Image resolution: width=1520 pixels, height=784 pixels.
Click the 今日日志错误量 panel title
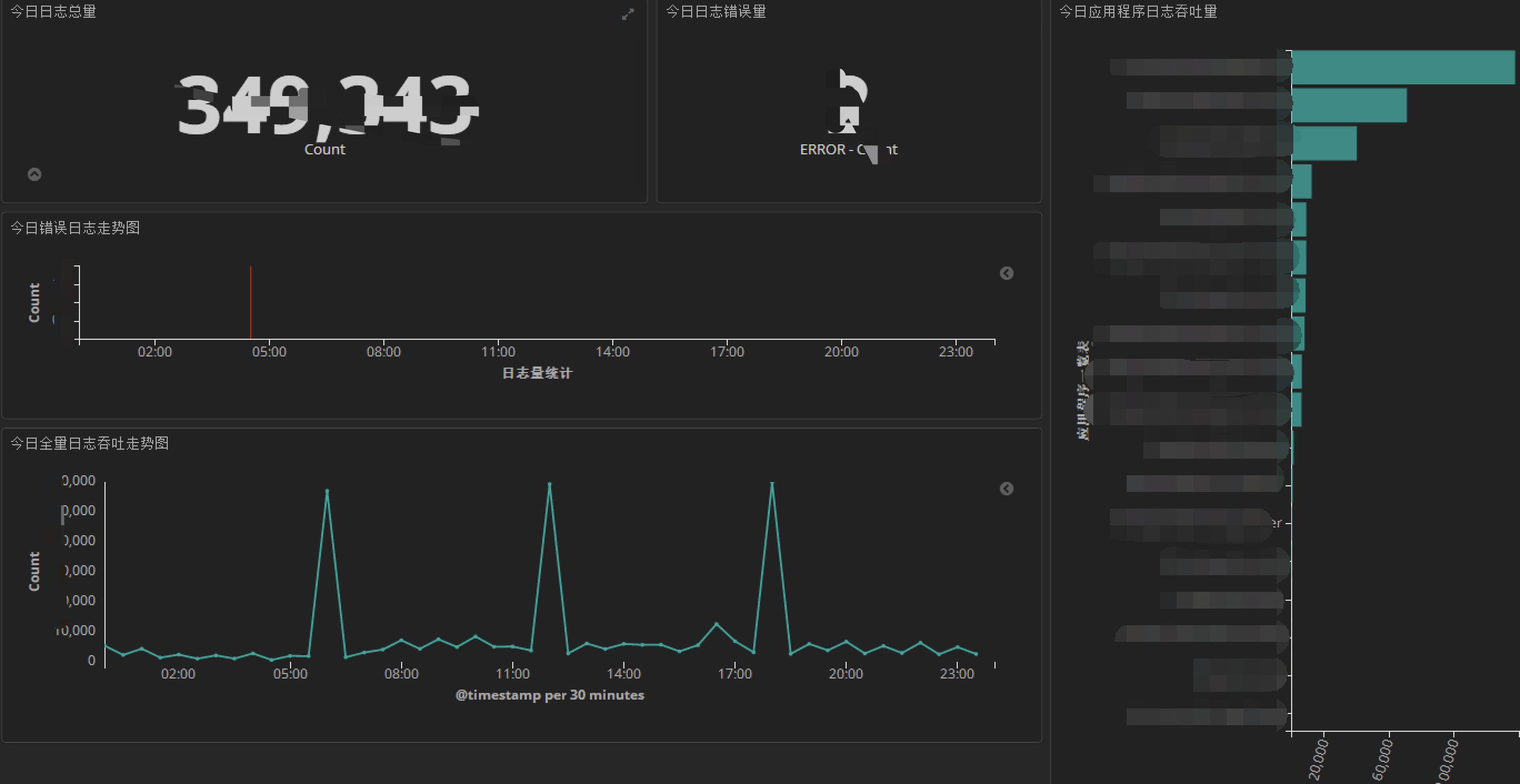(716, 12)
